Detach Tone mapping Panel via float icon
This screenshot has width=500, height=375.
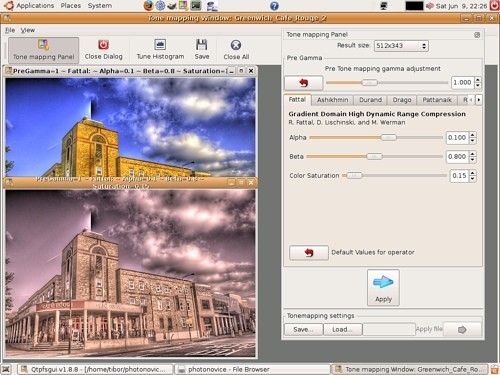[x=477, y=35]
